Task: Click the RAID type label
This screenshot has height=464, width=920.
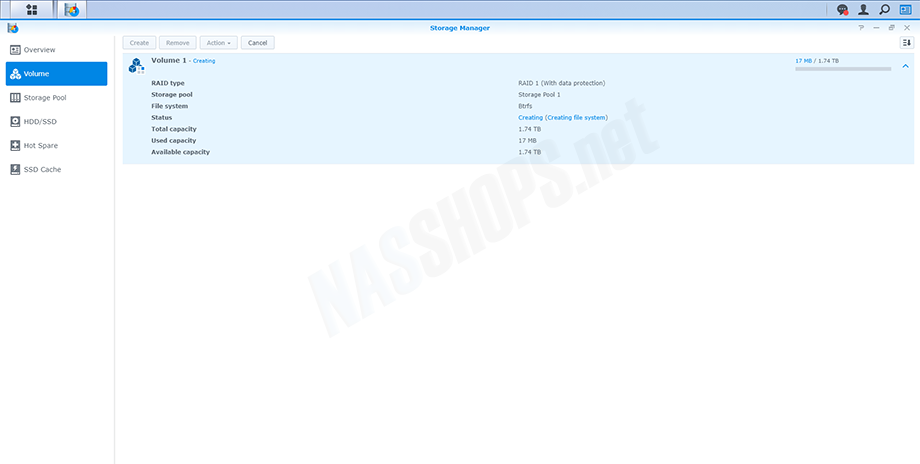Action: point(168,83)
